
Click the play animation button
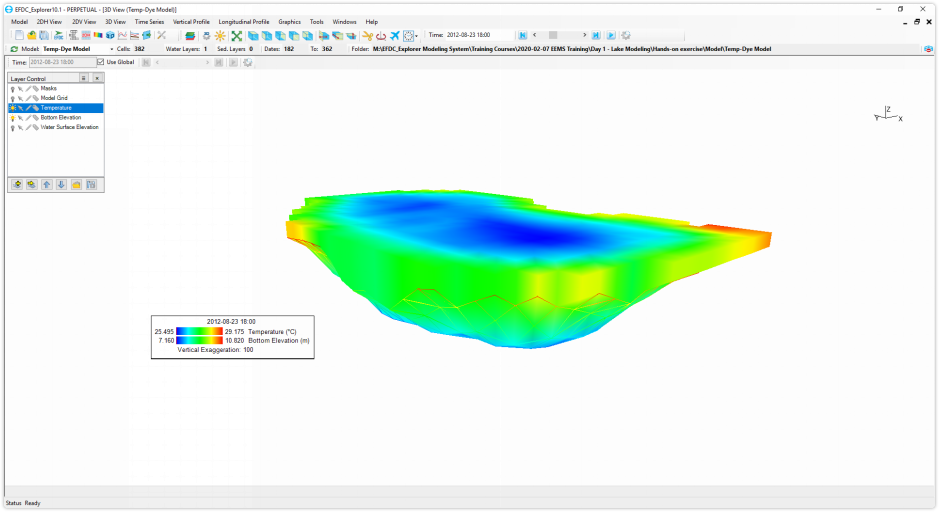[x=611, y=35]
